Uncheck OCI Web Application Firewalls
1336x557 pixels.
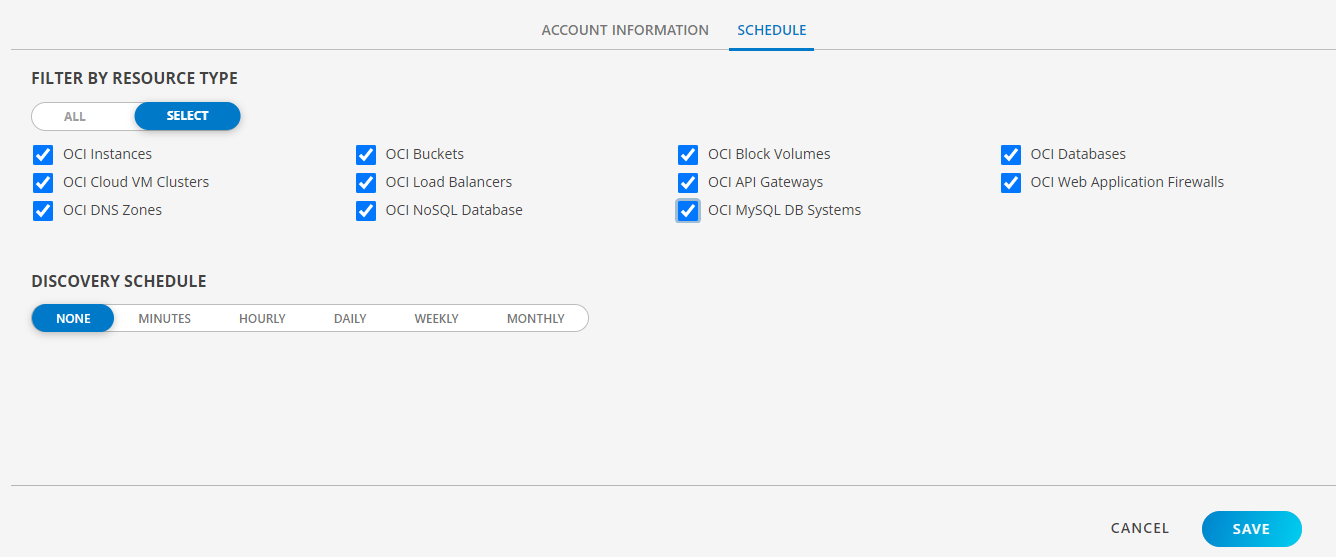click(x=1011, y=183)
